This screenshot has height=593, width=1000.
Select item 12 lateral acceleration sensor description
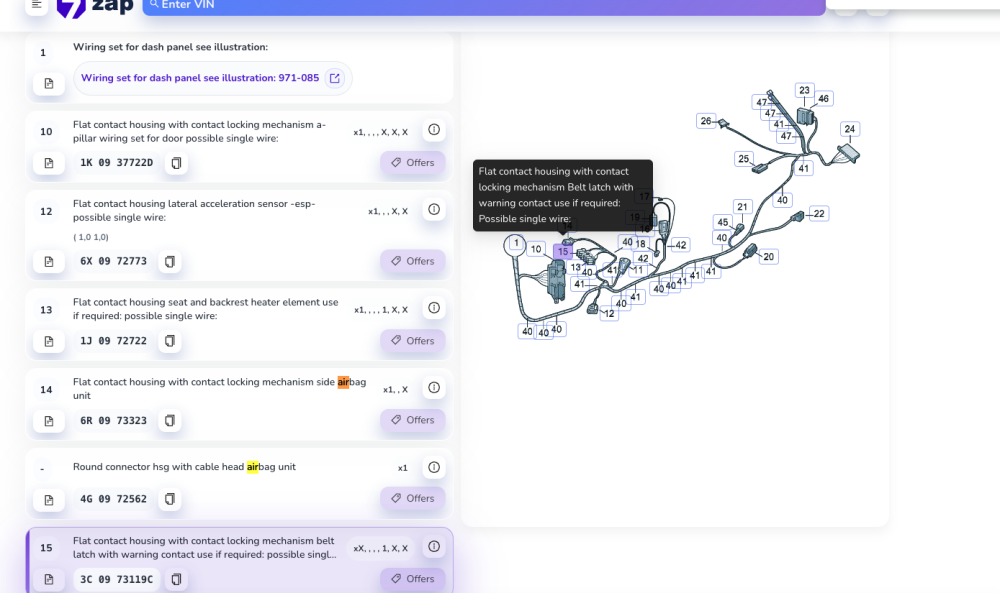194,210
